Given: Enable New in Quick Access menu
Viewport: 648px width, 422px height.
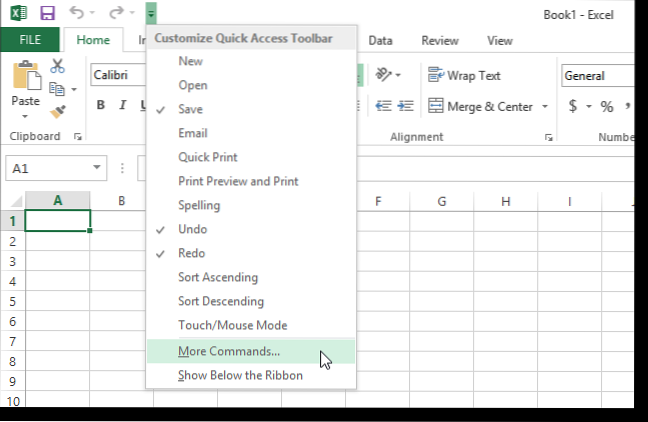Looking at the screenshot, I should 251,61.
